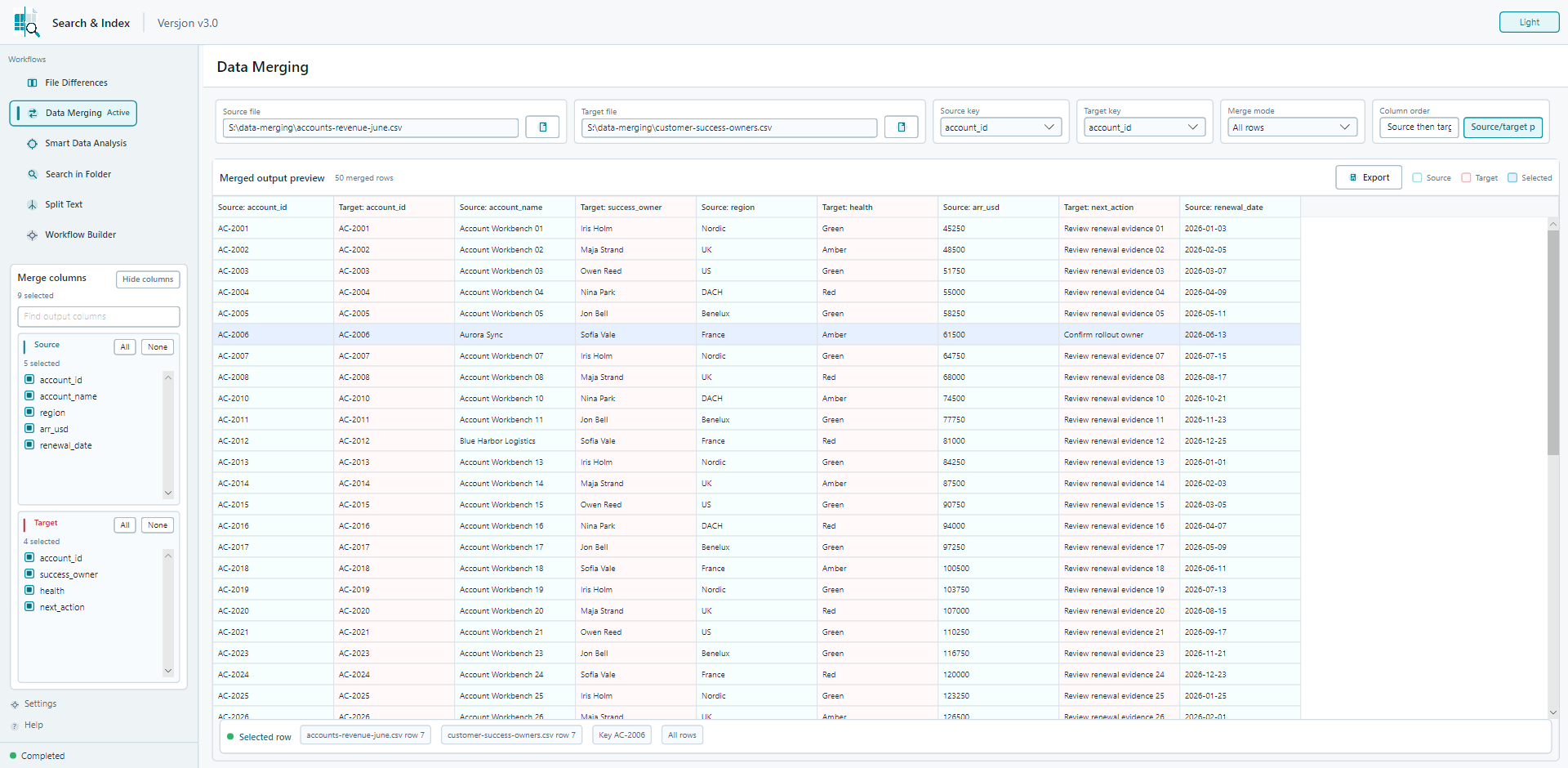Screen dimensions: 1568x768
Task: Click the Search in Folder magnifier icon
Action: [x=33, y=174]
